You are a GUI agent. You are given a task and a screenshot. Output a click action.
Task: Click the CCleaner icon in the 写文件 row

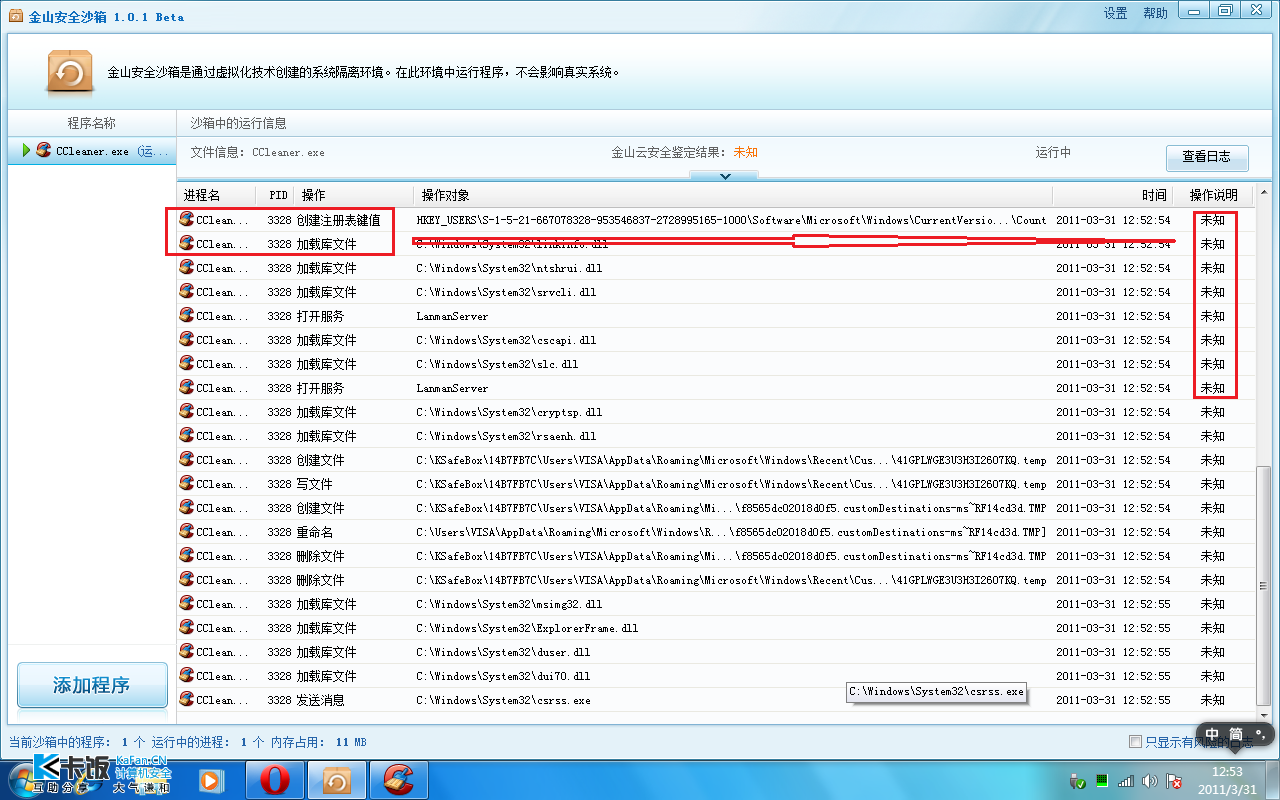[x=186, y=483]
